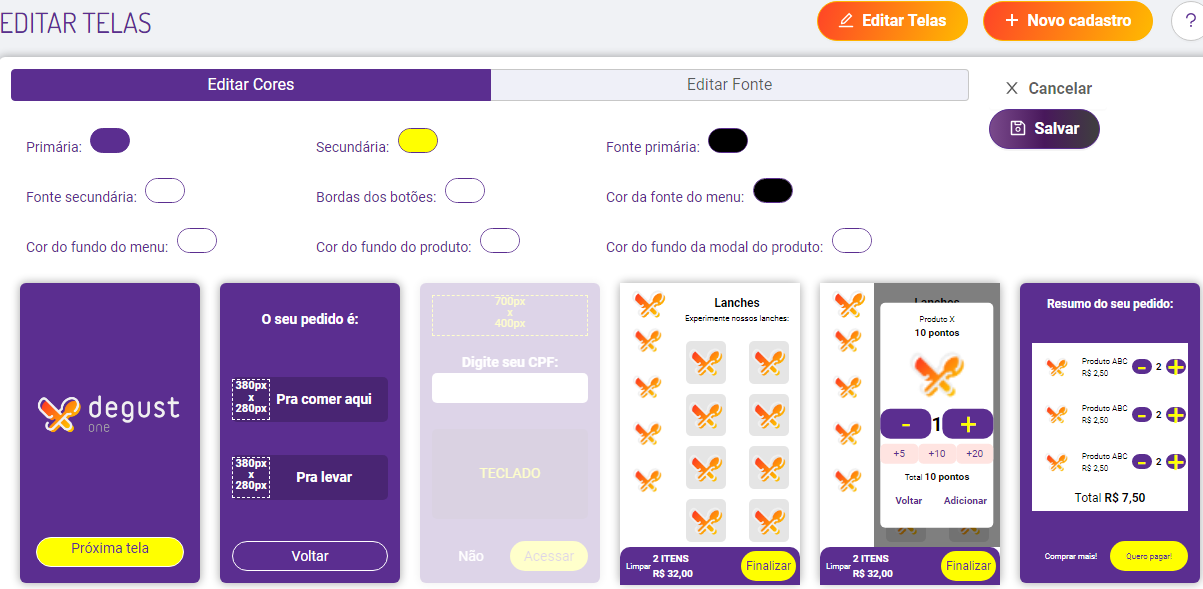Click the large minus button in product modal

(905, 424)
